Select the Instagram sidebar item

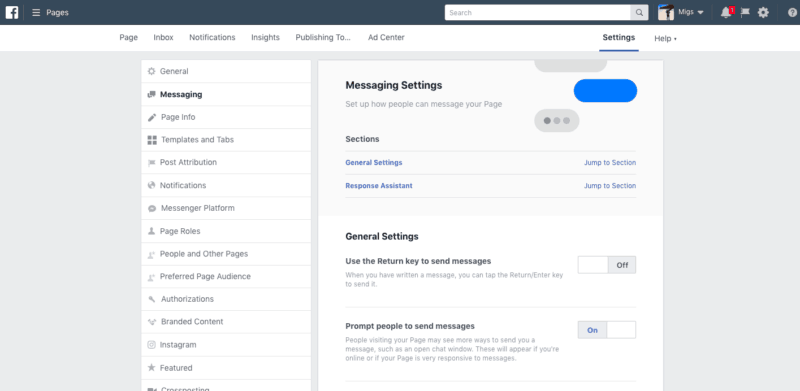tap(226, 345)
